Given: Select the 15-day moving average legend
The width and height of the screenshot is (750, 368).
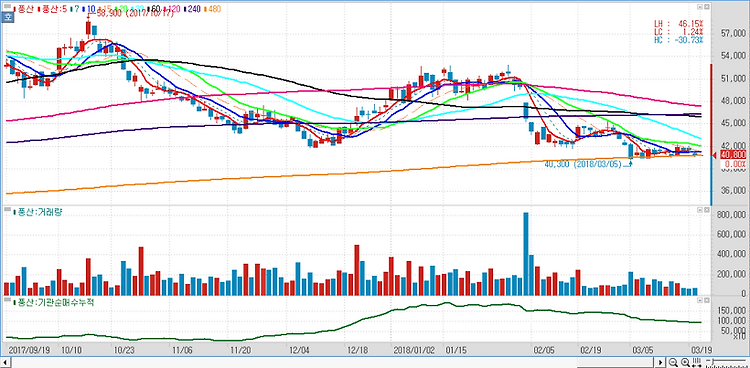Looking at the screenshot, I should point(105,9).
